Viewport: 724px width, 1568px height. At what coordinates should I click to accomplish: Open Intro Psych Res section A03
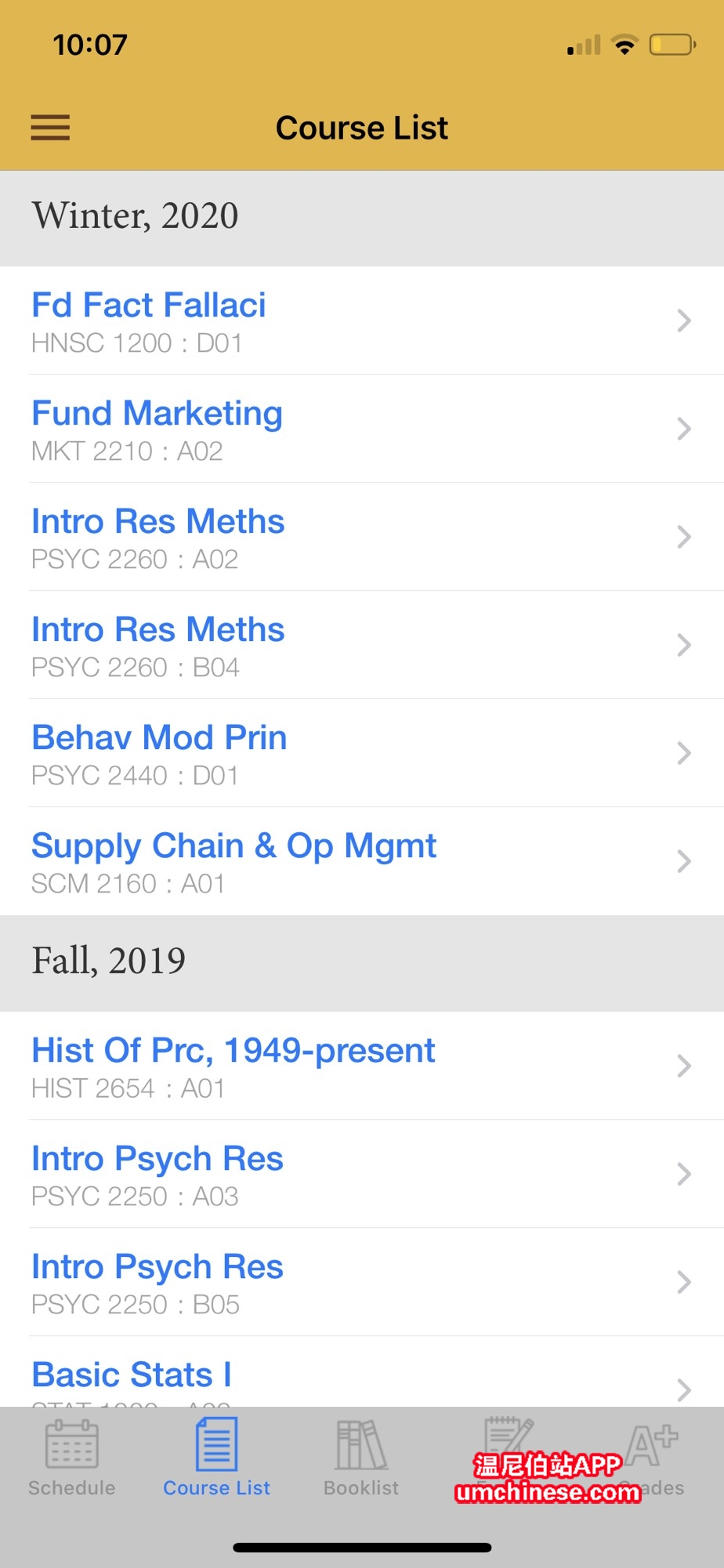[157, 1159]
